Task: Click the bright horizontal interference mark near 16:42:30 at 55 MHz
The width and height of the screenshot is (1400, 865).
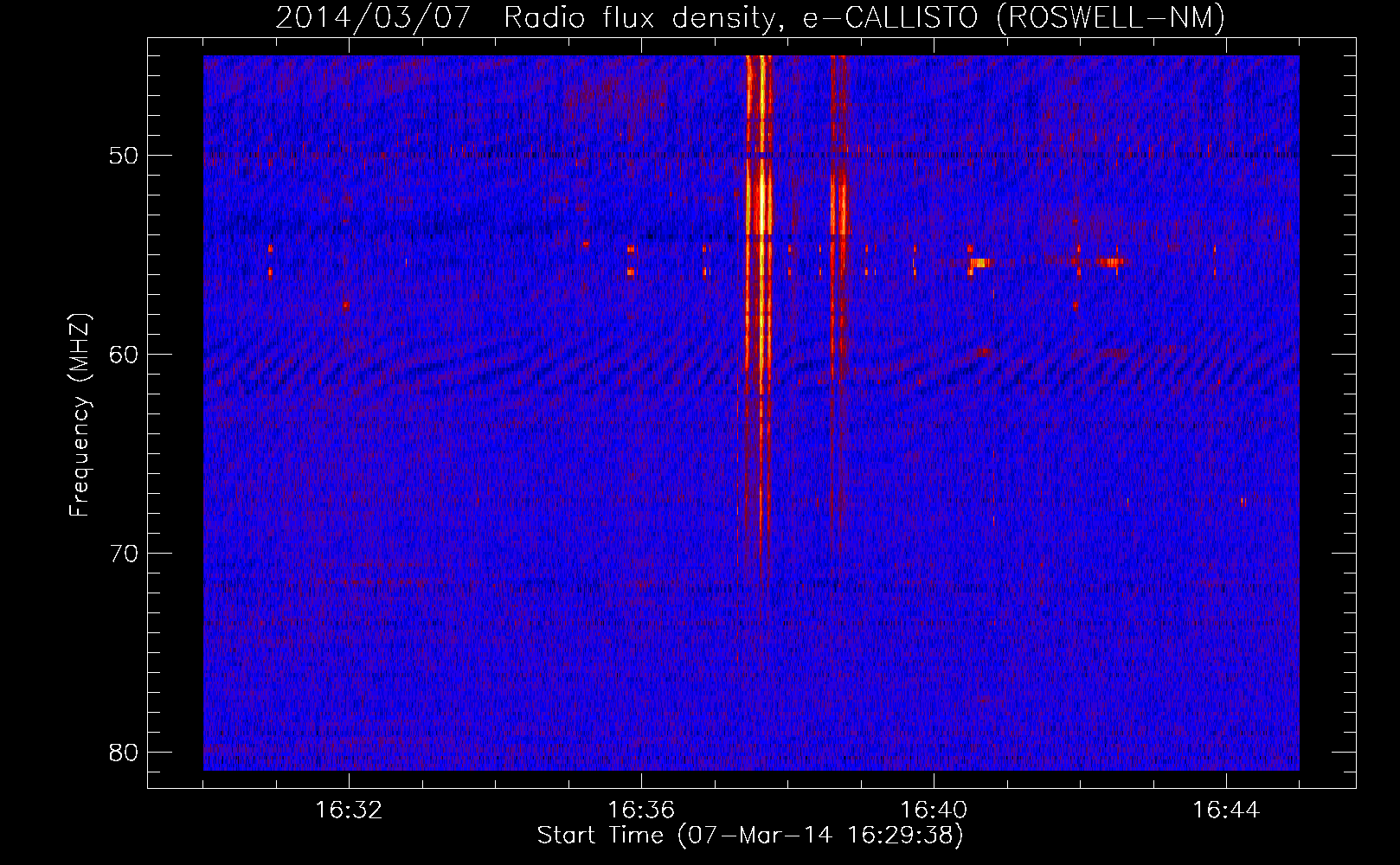Action: (1111, 261)
